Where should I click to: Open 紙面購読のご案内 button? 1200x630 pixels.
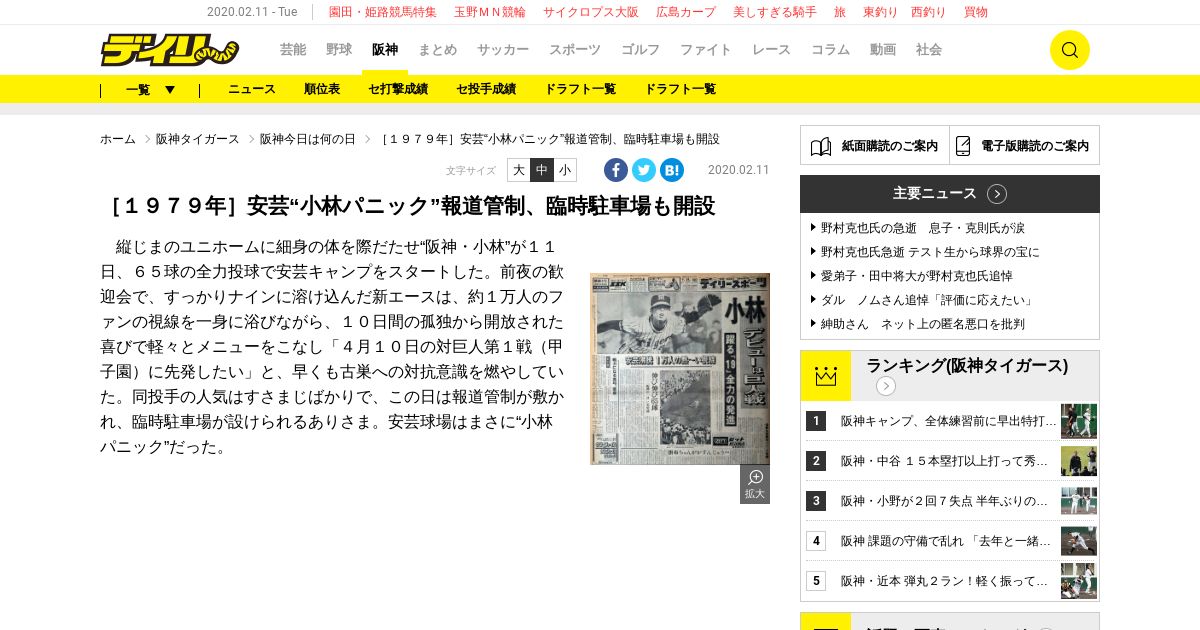coord(875,146)
